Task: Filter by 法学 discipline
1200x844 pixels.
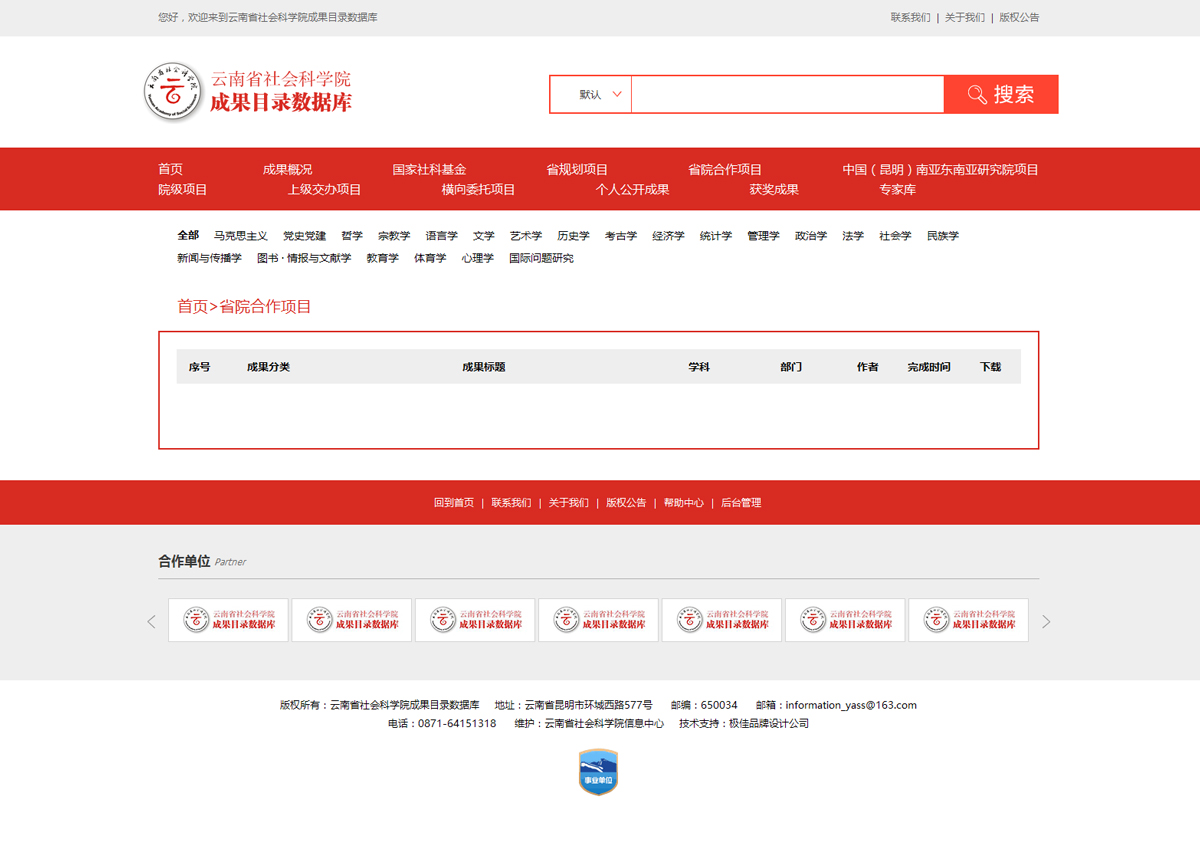Action: tap(853, 236)
